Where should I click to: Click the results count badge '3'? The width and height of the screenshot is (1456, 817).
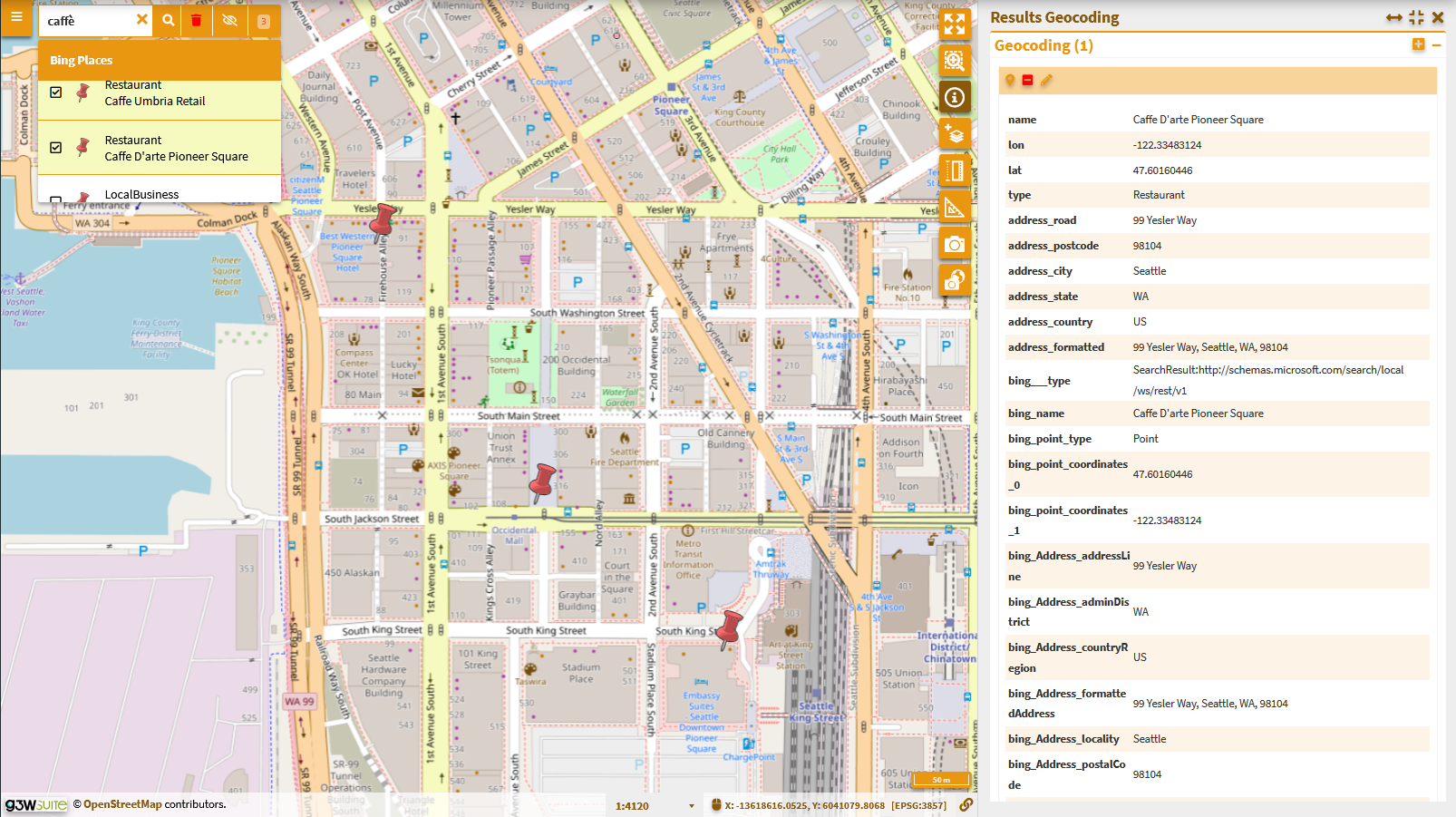263,21
